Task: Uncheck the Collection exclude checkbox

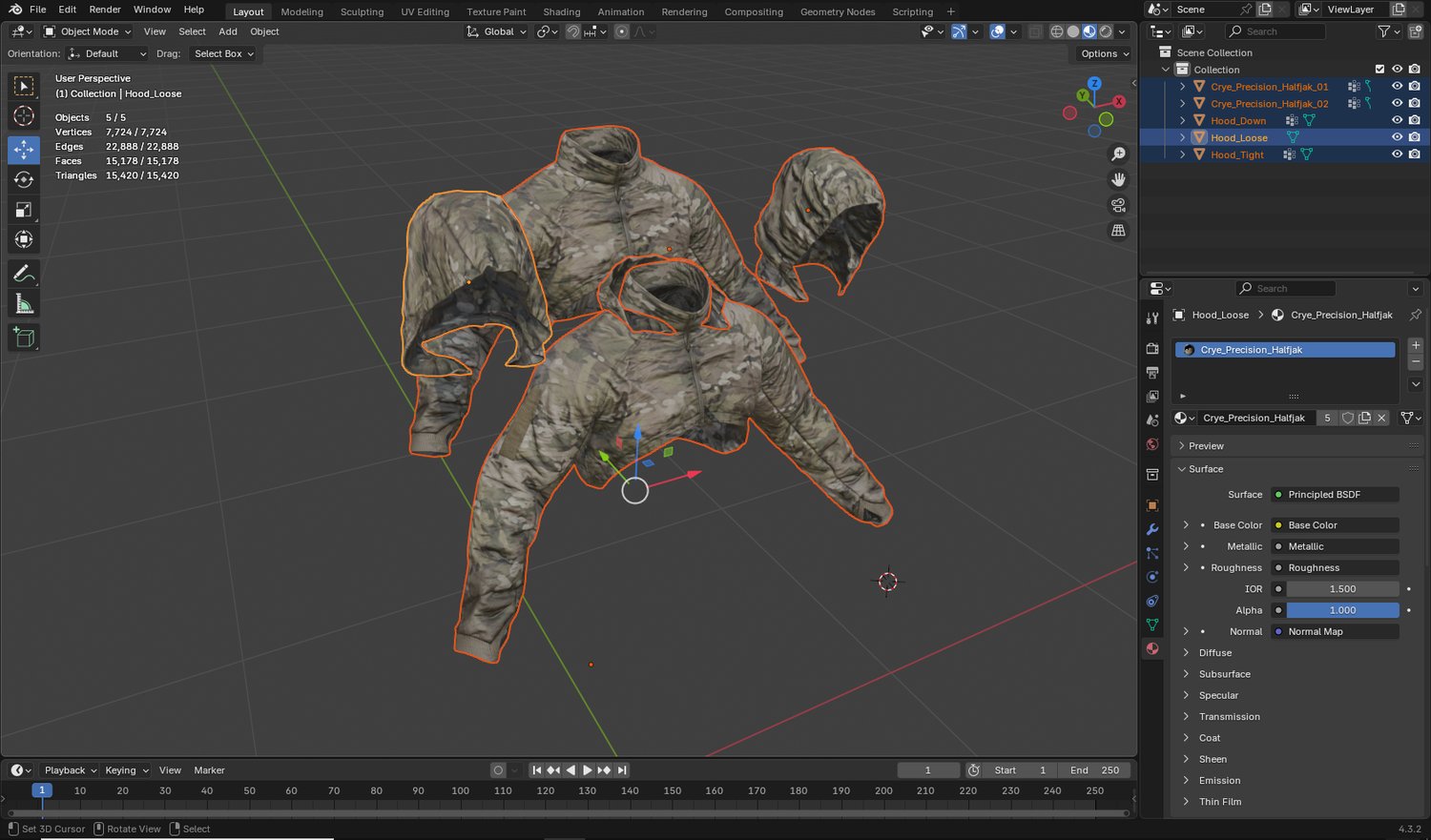Action: point(1379,70)
